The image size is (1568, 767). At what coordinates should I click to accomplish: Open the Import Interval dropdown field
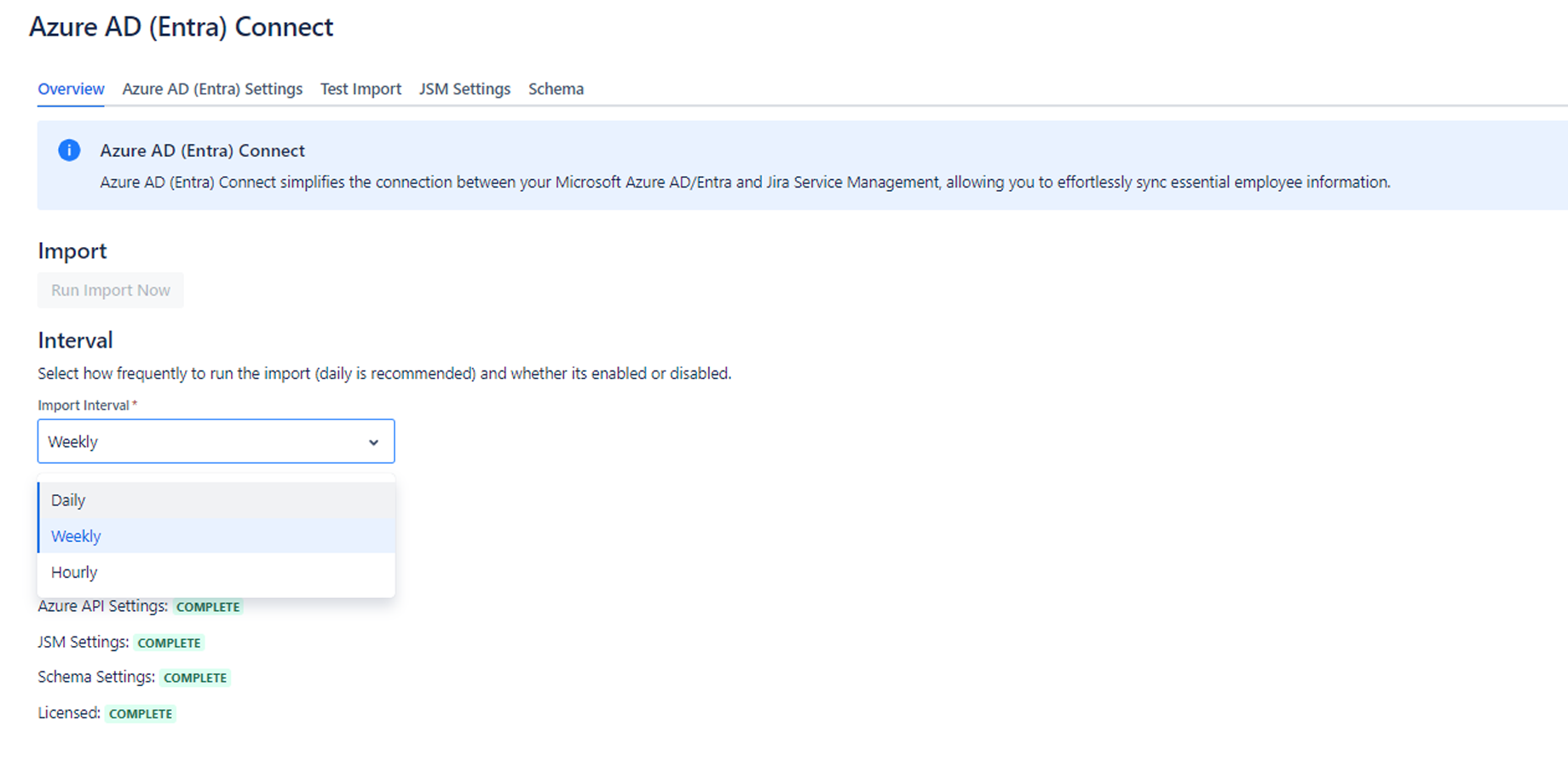(x=216, y=441)
